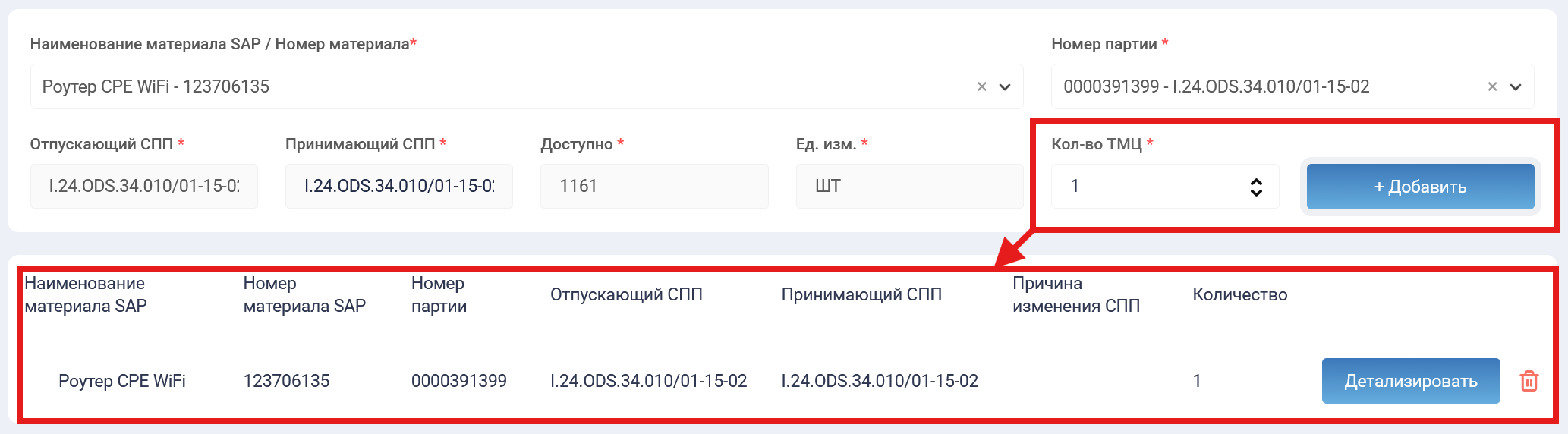Click the Отпускающий СПП input field
Screen dimensions: 1568x434
[144, 187]
